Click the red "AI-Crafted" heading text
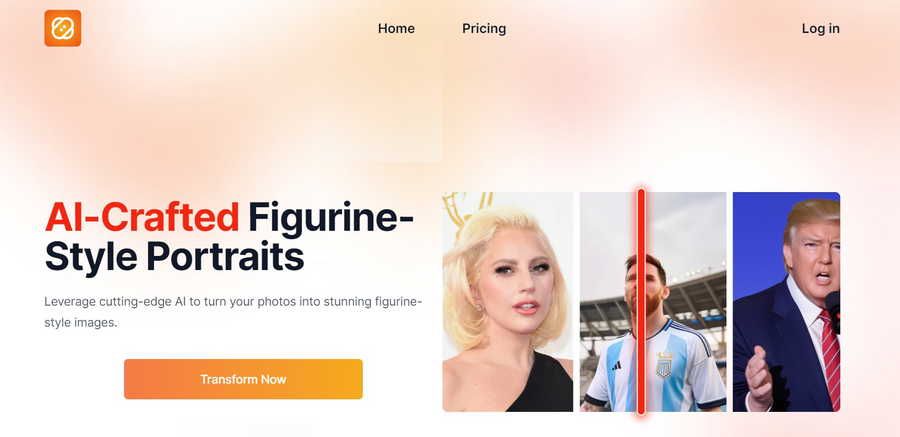The height and width of the screenshot is (437, 900). [x=142, y=218]
